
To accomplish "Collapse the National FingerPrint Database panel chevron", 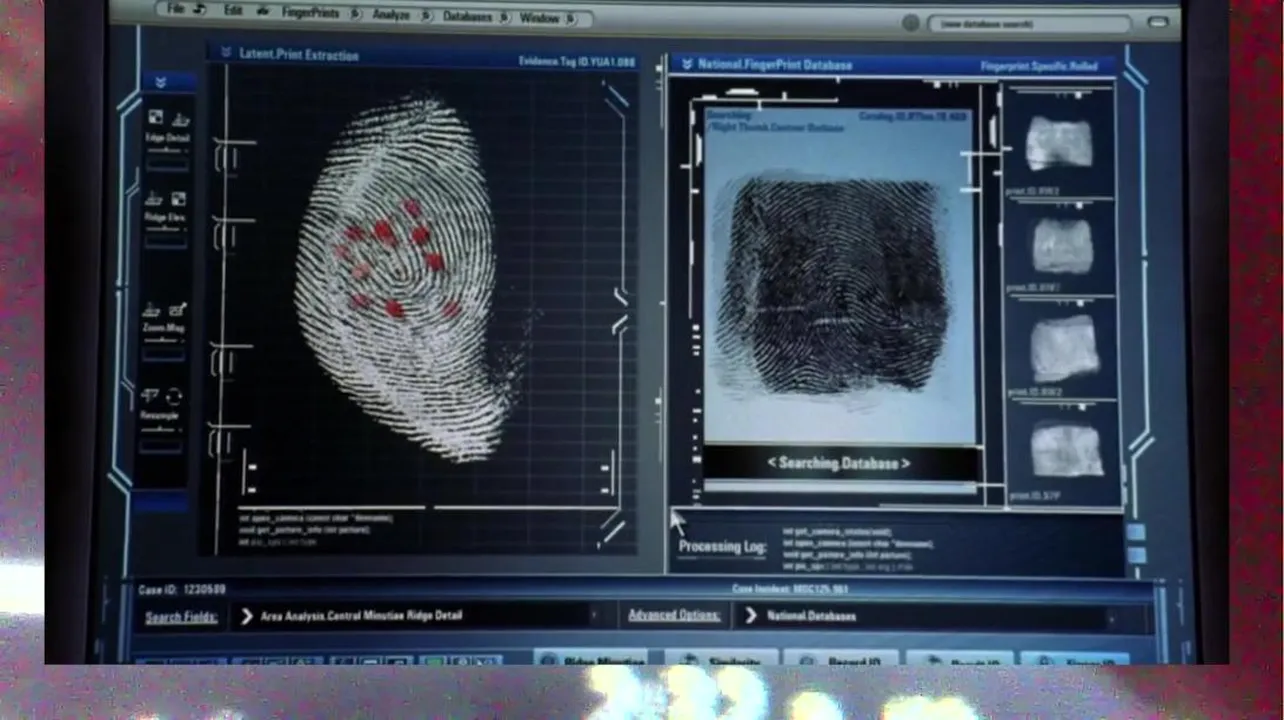I will pos(686,65).
